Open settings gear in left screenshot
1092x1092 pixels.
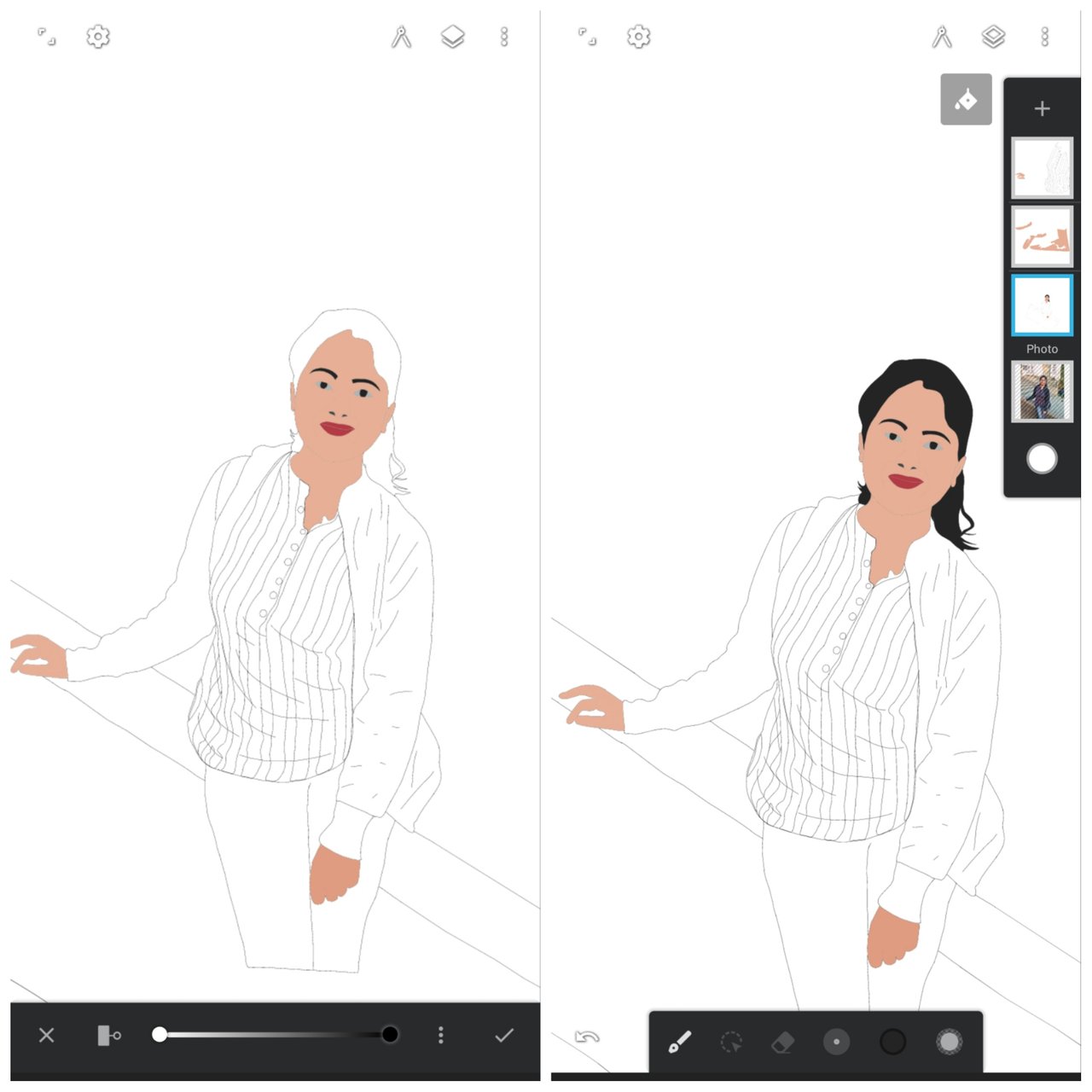pos(98,37)
